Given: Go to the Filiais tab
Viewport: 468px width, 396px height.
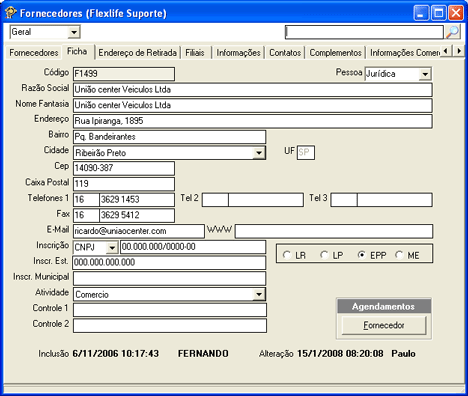Looking at the screenshot, I should tap(195, 53).
